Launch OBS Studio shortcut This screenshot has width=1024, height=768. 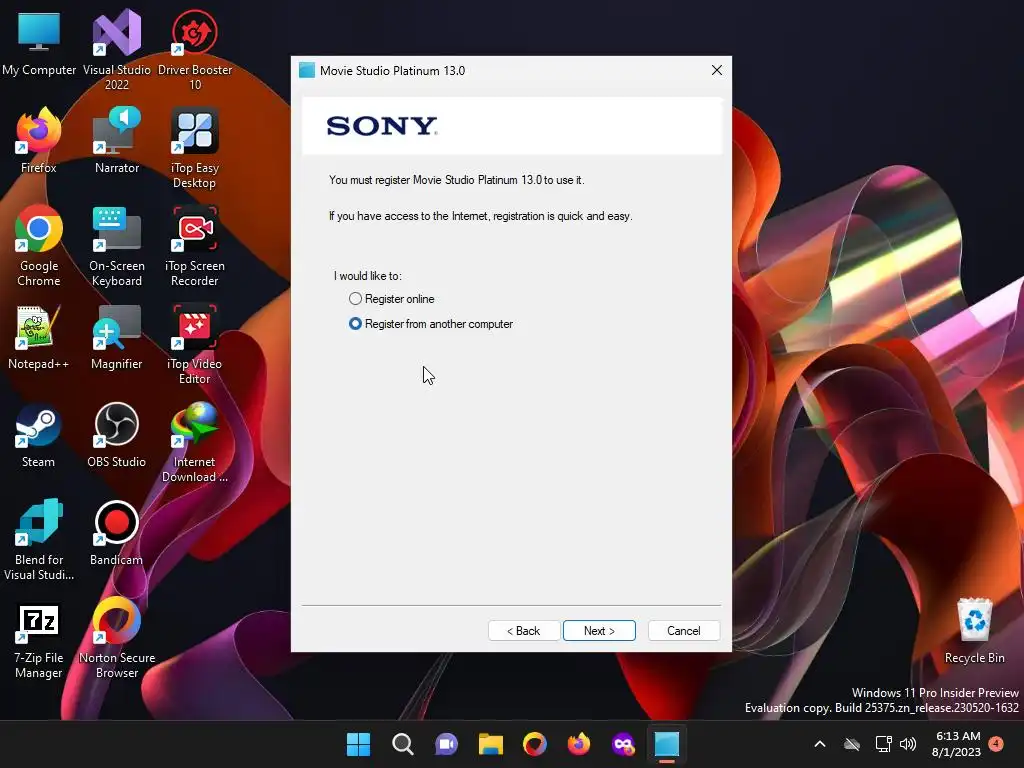(117, 435)
